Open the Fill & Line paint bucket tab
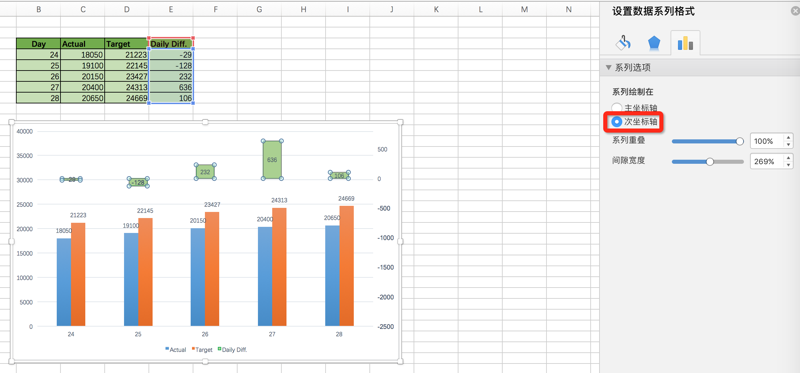This screenshot has width=800, height=373. 623,43
